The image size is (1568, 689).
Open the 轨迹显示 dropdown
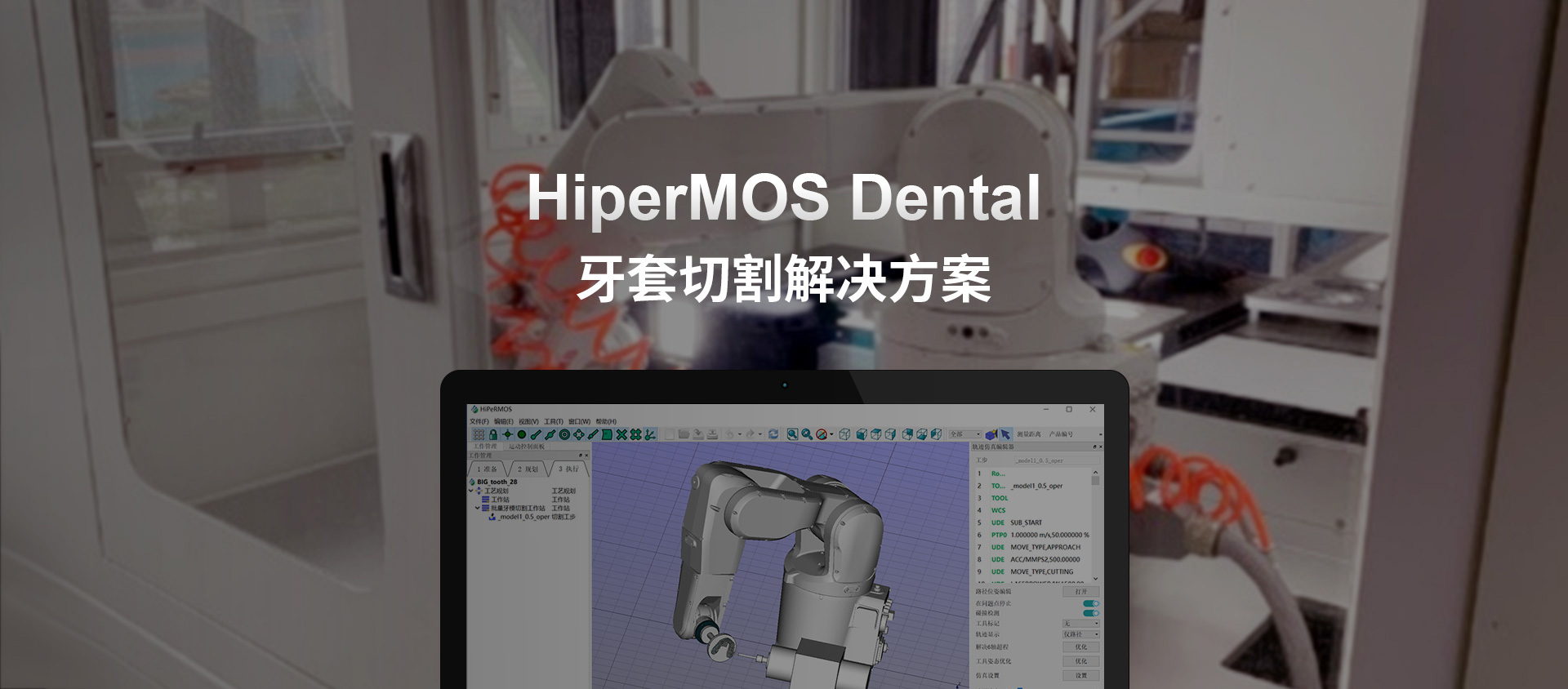(1081, 634)
